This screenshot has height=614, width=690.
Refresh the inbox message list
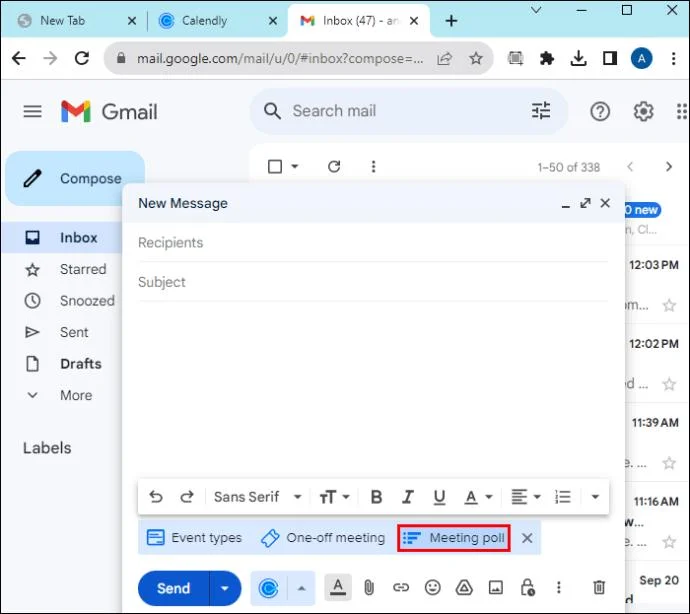click(334, 166)
